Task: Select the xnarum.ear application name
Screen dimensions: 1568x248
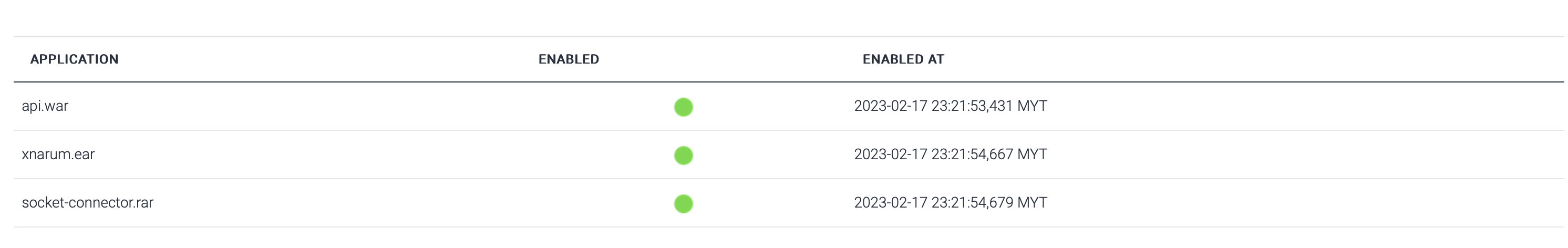Action: click(58, 154)
